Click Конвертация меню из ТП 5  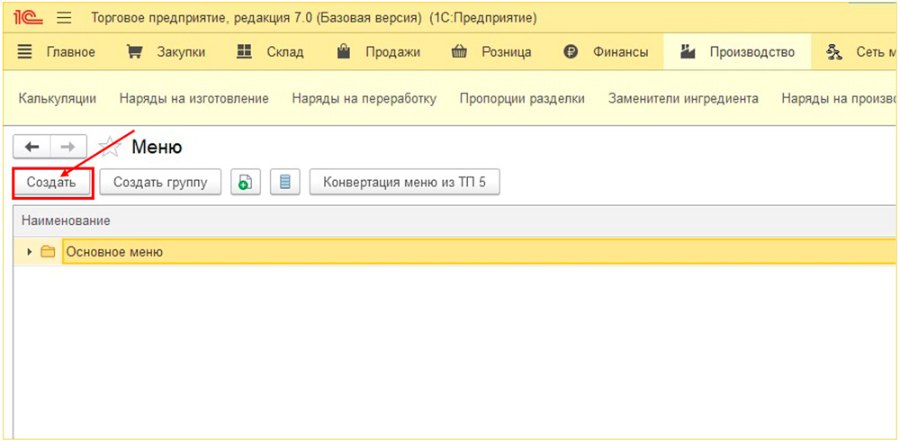(405, 183)
